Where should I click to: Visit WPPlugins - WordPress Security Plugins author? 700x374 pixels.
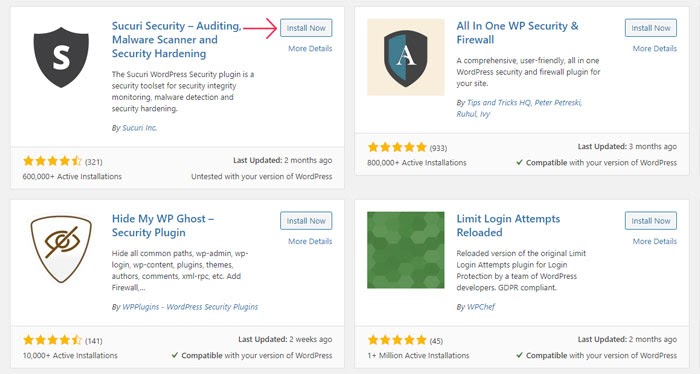[190, 307]
